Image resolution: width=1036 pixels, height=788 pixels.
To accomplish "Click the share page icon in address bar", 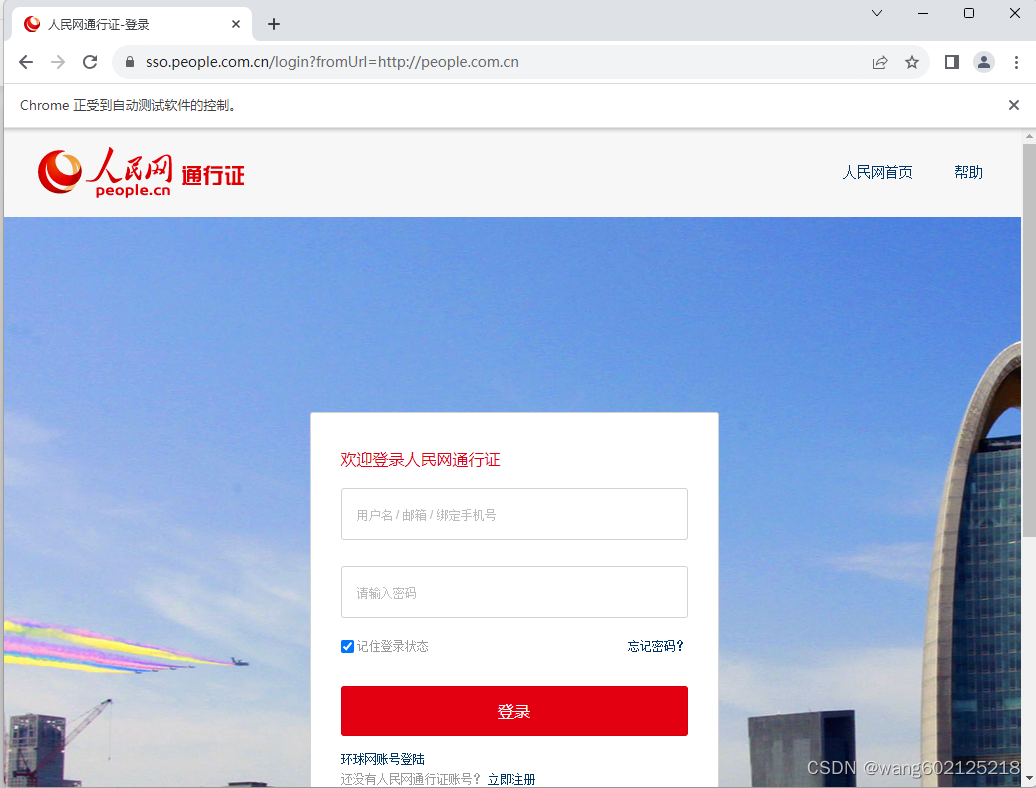I will [879, 62].
